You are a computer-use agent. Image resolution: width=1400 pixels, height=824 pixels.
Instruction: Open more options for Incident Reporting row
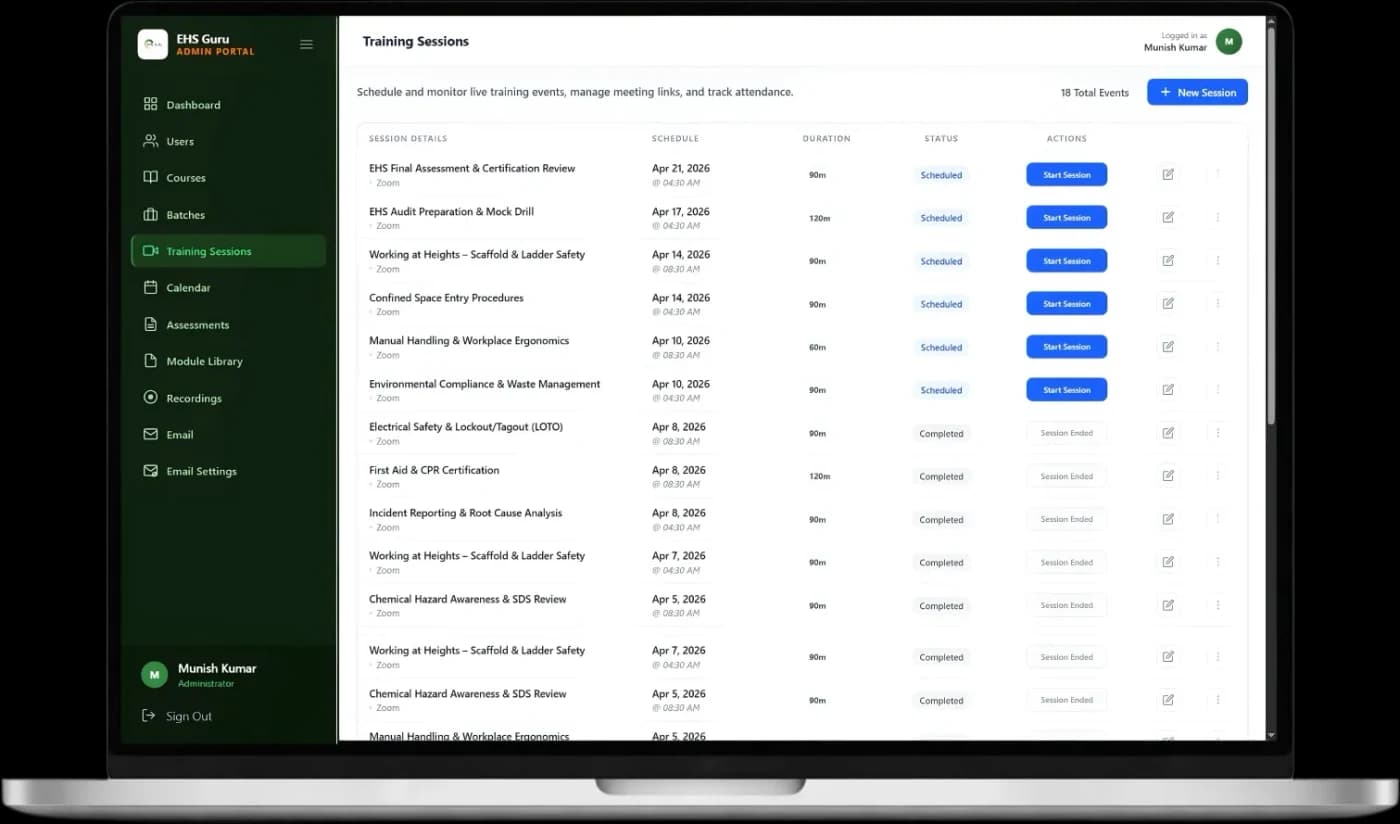point(1218,519)
